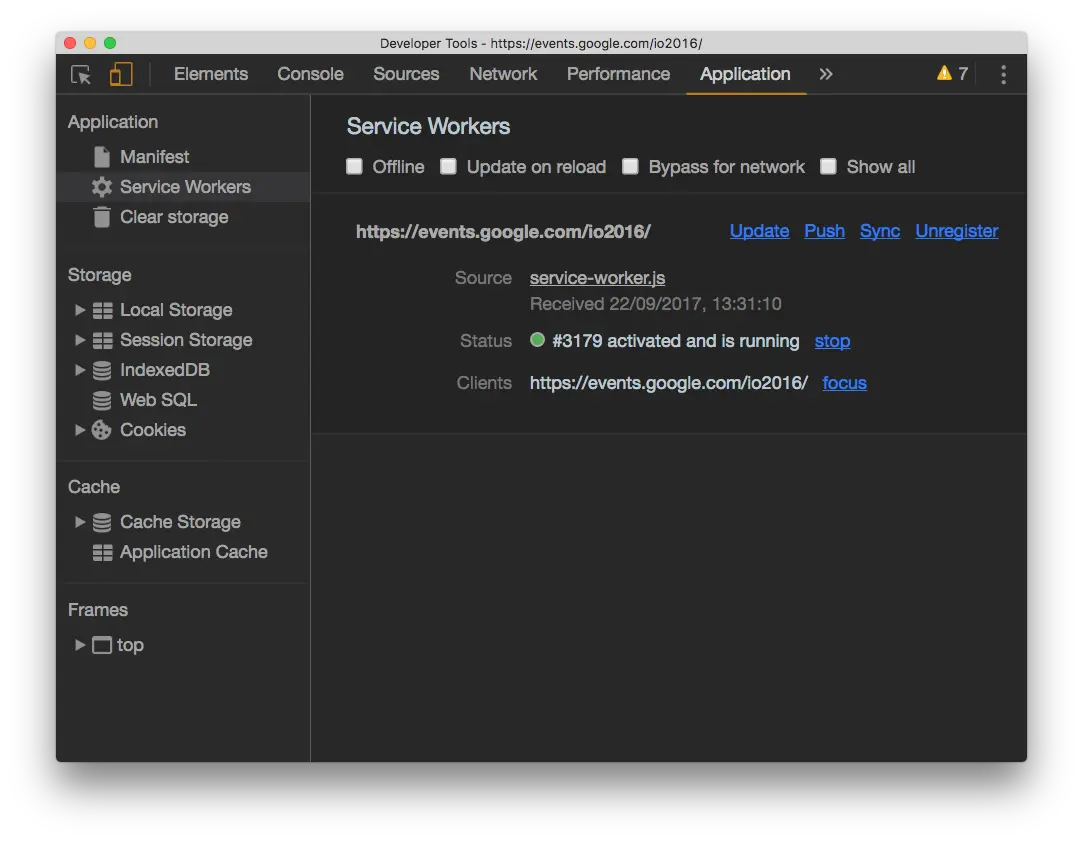Click the IndexedDB database icon

[x=102, y=370]
